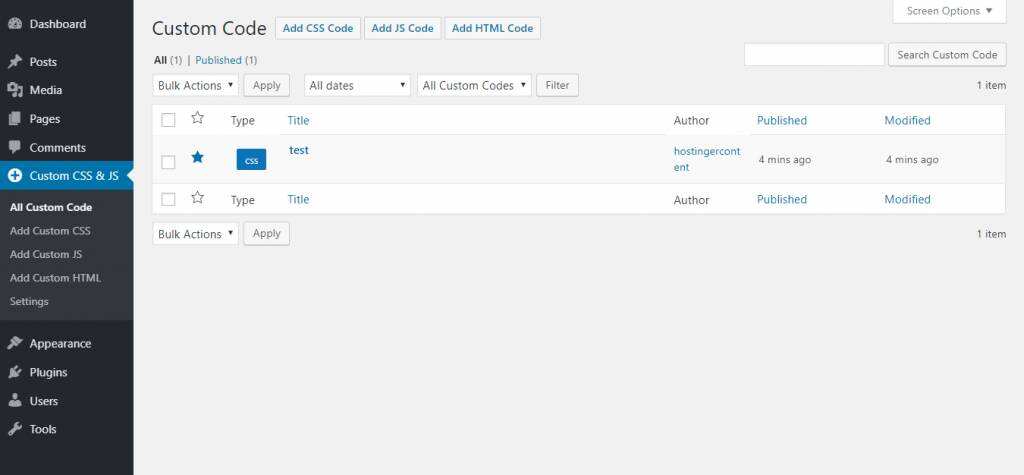Expand the All dates filter dropdown

click(357, 86)
